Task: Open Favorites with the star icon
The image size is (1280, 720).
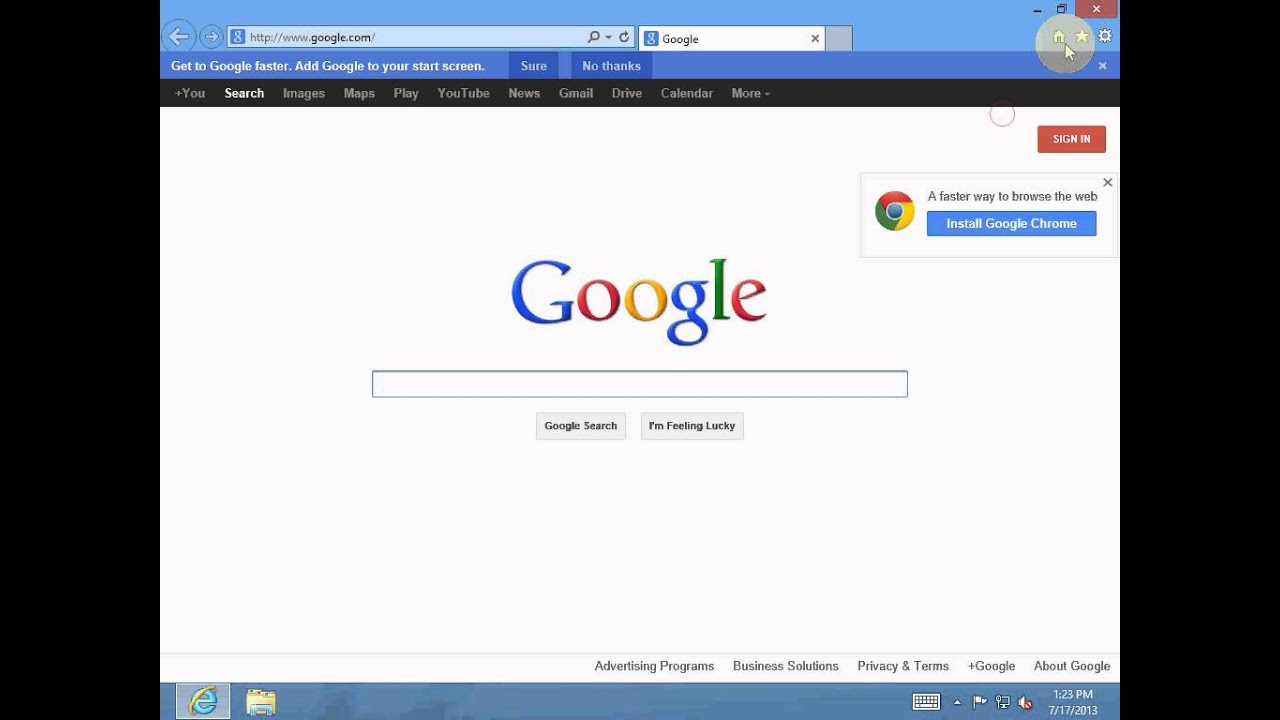Action: pyautogui.click(x=1082, y=37)
